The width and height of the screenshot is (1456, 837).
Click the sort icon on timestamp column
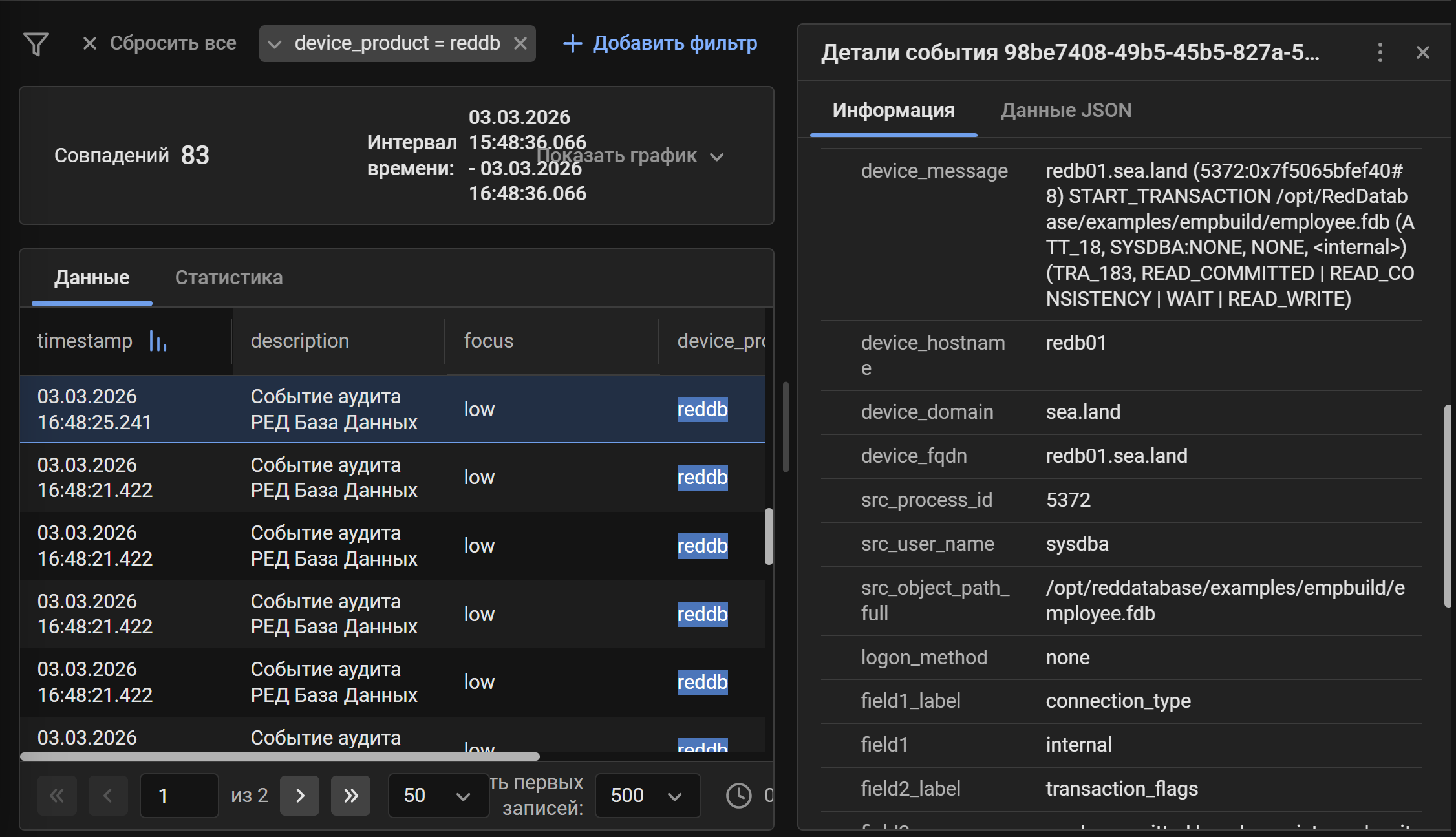coord(157,343)
